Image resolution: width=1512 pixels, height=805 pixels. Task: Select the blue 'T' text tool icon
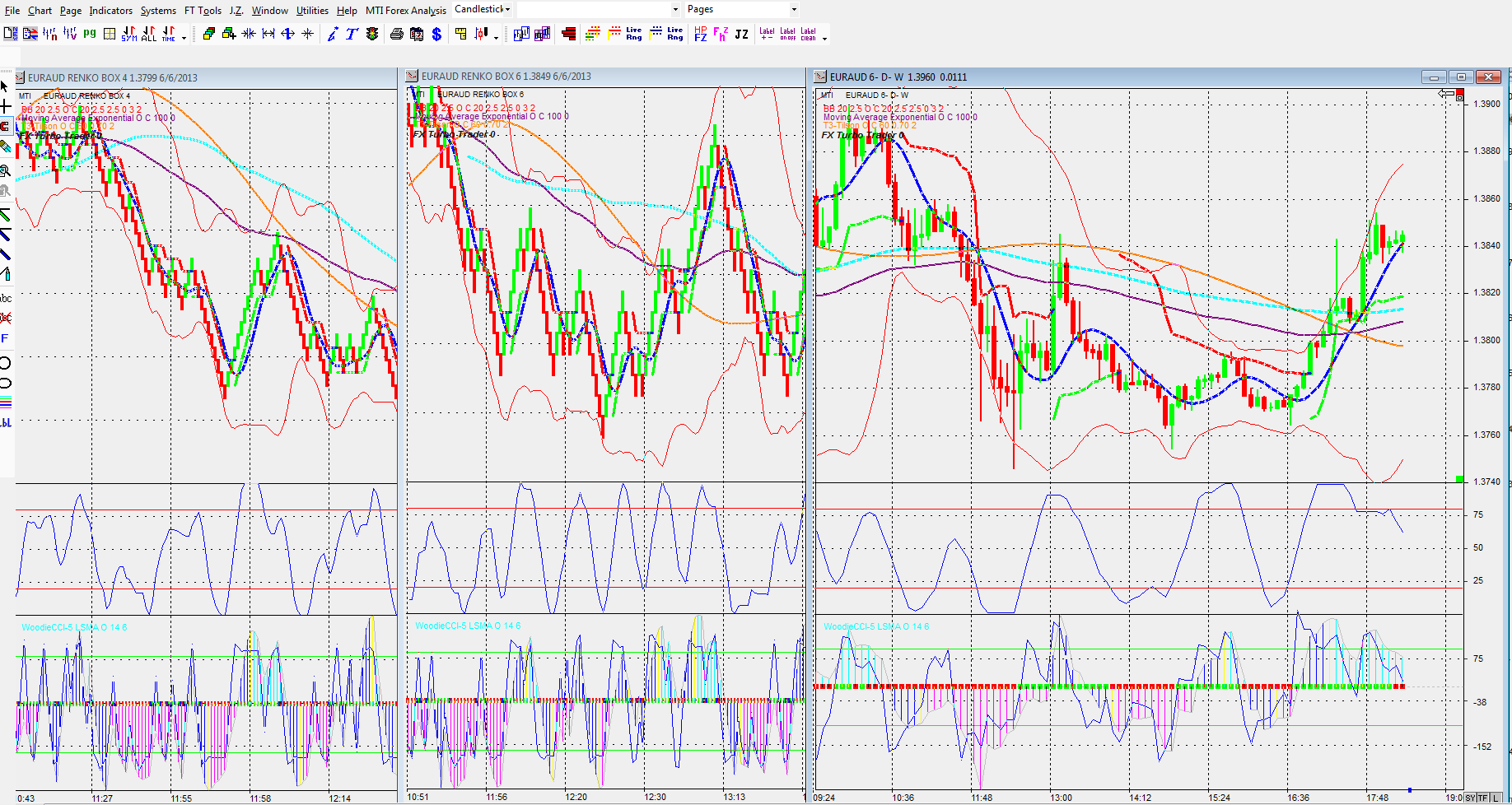click(x=352, y=34)
